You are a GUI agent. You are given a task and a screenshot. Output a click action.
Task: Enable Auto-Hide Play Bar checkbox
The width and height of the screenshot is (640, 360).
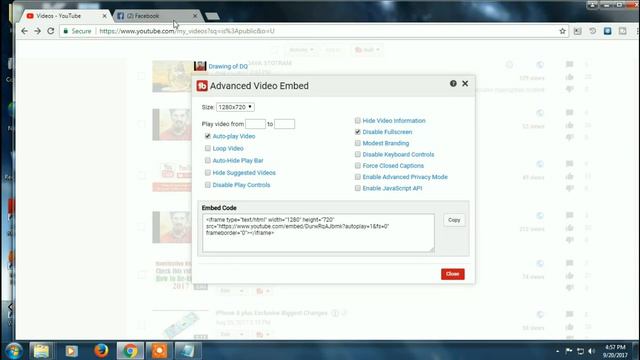click(x=208, y=160)
